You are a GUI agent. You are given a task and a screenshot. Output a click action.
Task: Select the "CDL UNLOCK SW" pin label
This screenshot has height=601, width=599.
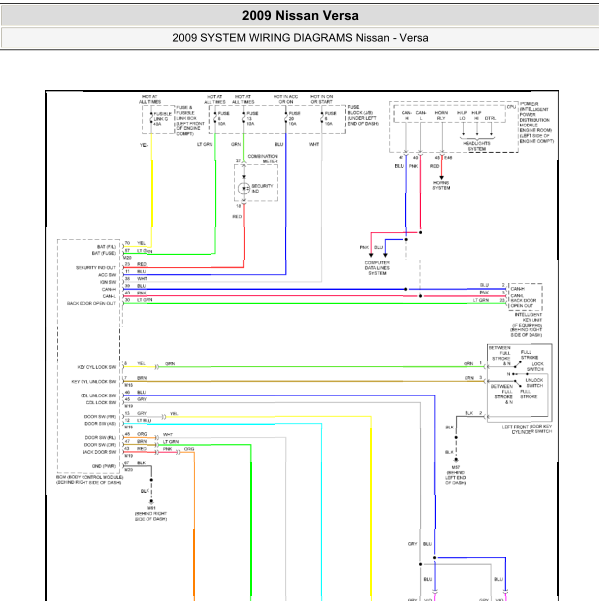(x=98, y=396)
